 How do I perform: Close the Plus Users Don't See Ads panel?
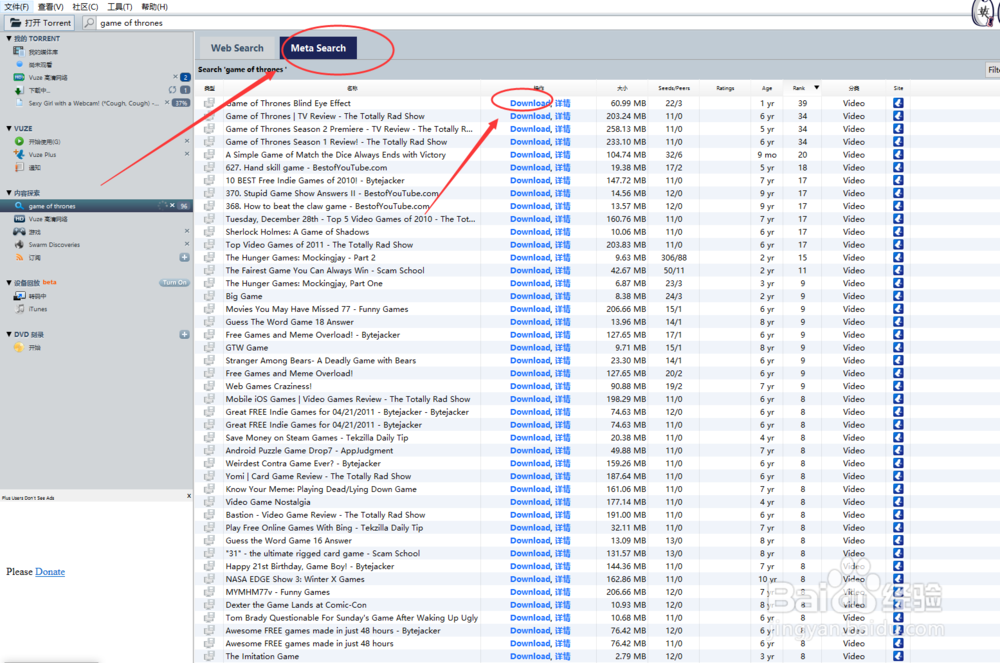pos(189,495)
